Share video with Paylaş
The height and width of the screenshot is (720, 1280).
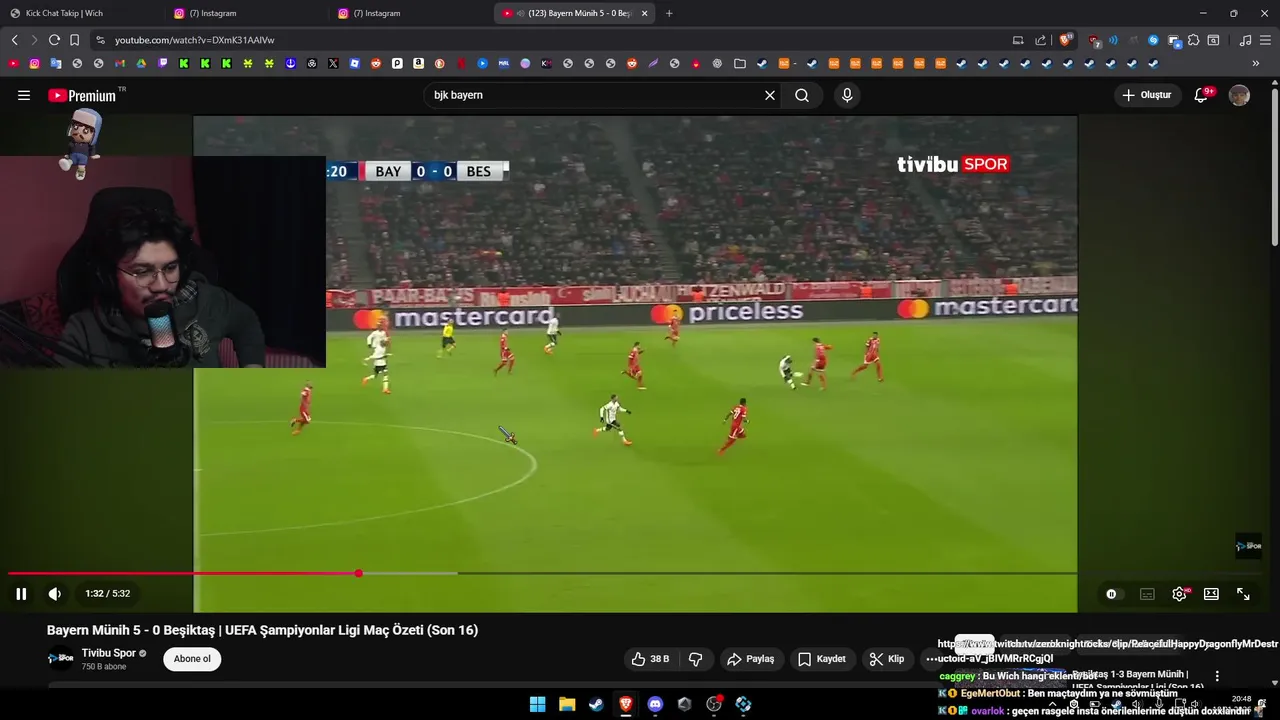tap(750, 659)
